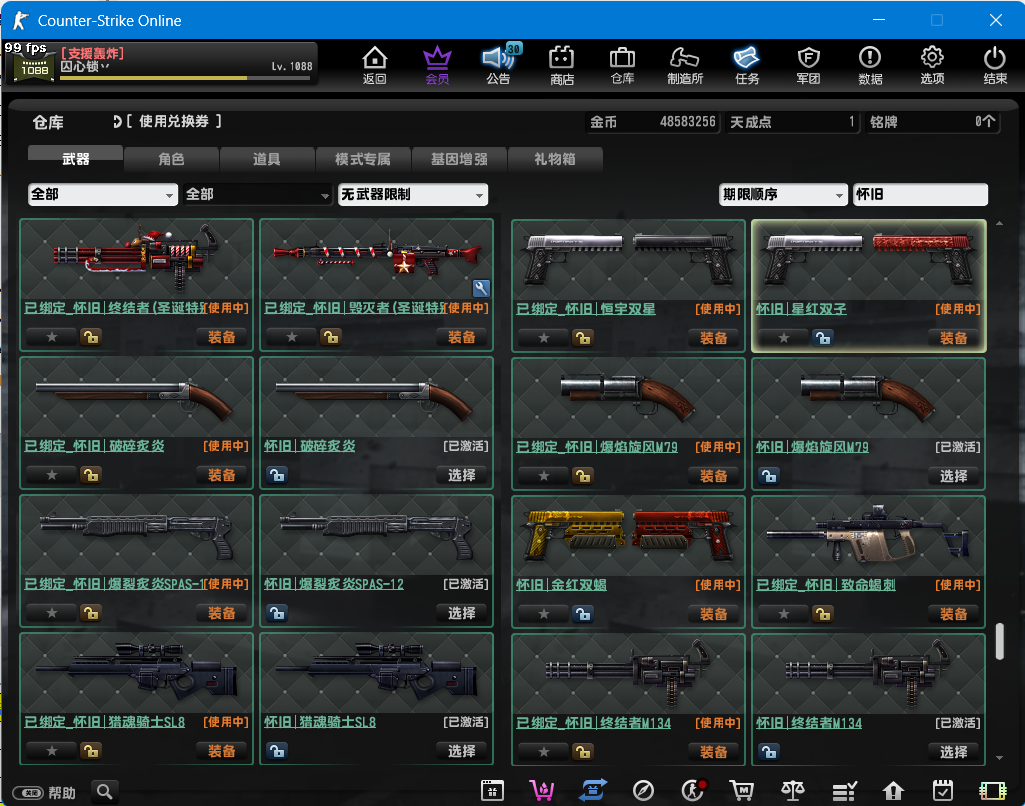The width and height of the screenshot is (1025, 806).
Task: Click 使用兑换券 redeem coupon button
Action: (x=167, y=122)
